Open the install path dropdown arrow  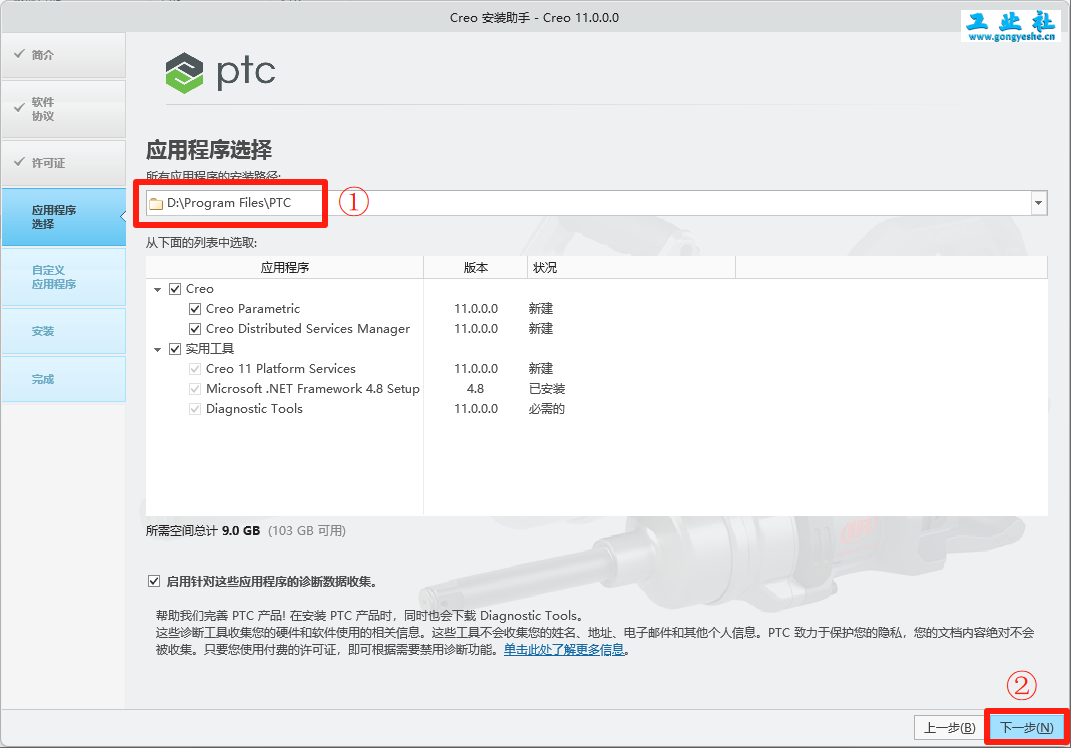tap(1038, 203)
